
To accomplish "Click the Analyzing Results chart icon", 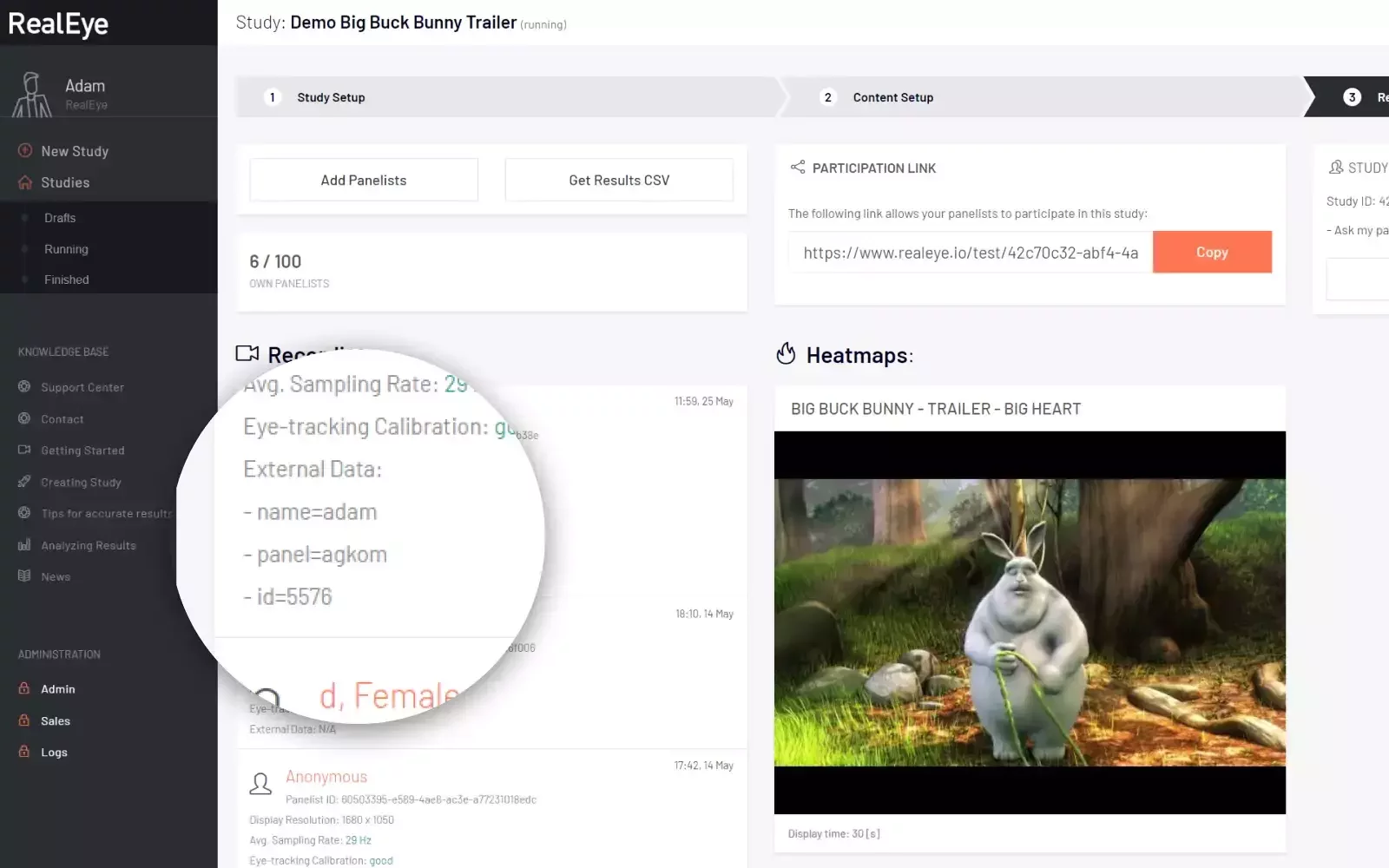I will [x=24, y=545].
